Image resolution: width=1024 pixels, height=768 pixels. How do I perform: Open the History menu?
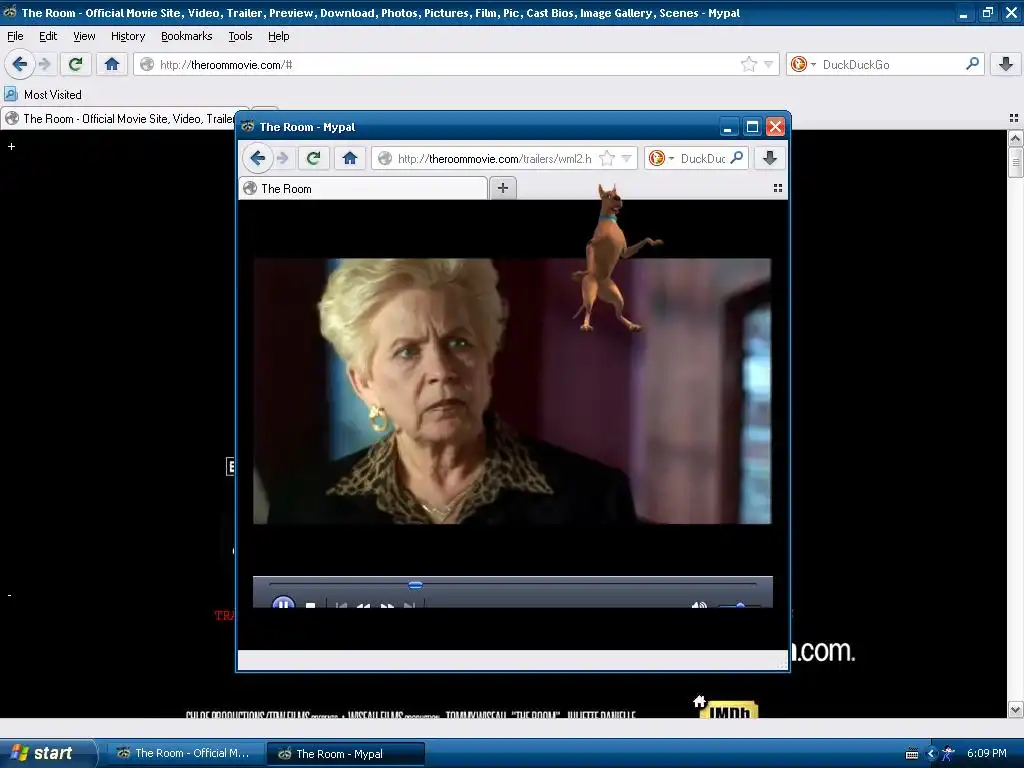click(128, 36)
